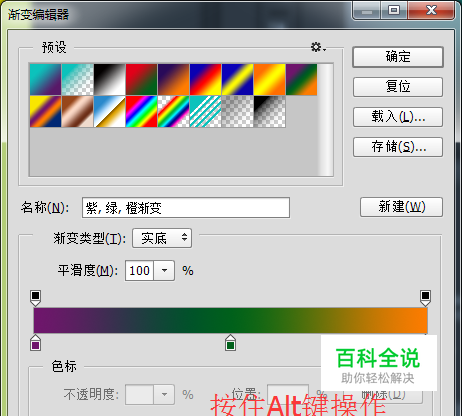
Task: Pick the chrome gradient preset
Action: [x=110, y=112]
